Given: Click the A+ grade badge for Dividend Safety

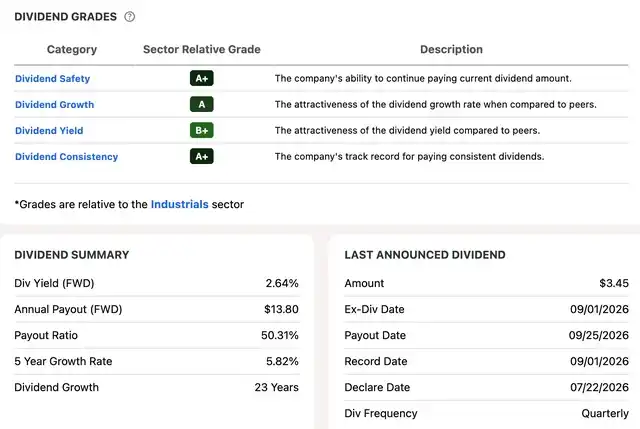Looking at the screenshot, I should (x=202, y=78).
